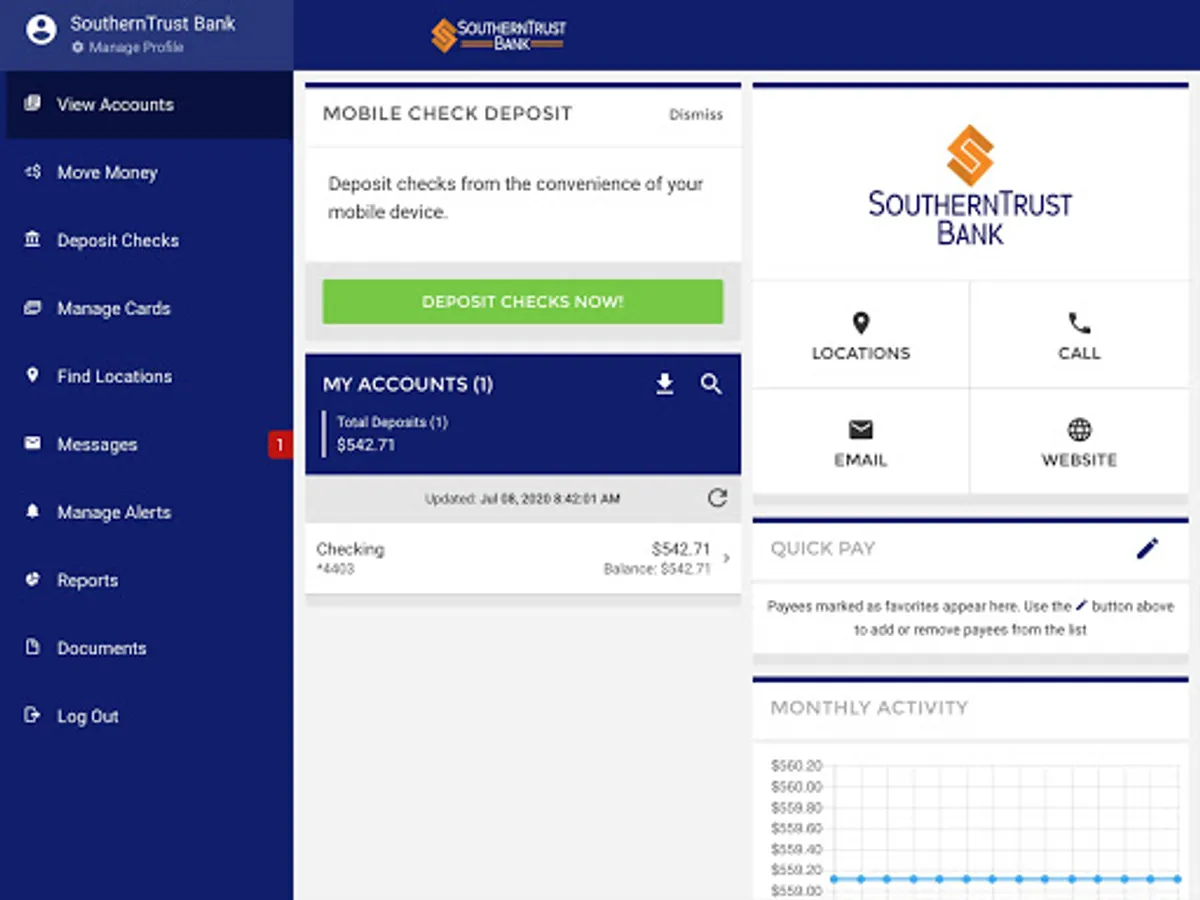
Task: Click the View Accounts sidebar icon
Action: pos(33,103)
